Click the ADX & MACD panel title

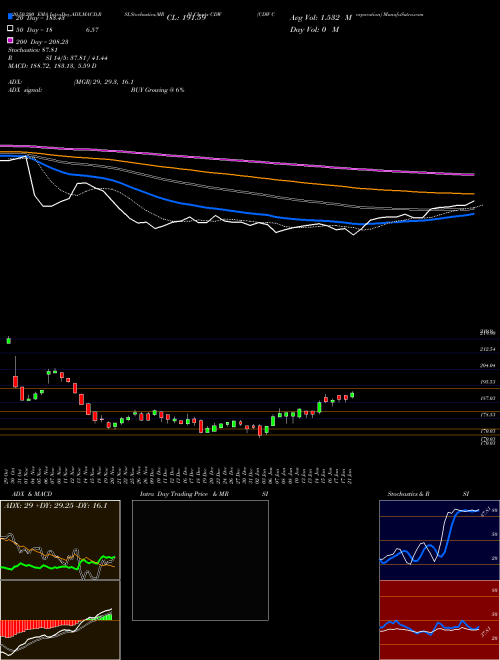pos(32,494)
